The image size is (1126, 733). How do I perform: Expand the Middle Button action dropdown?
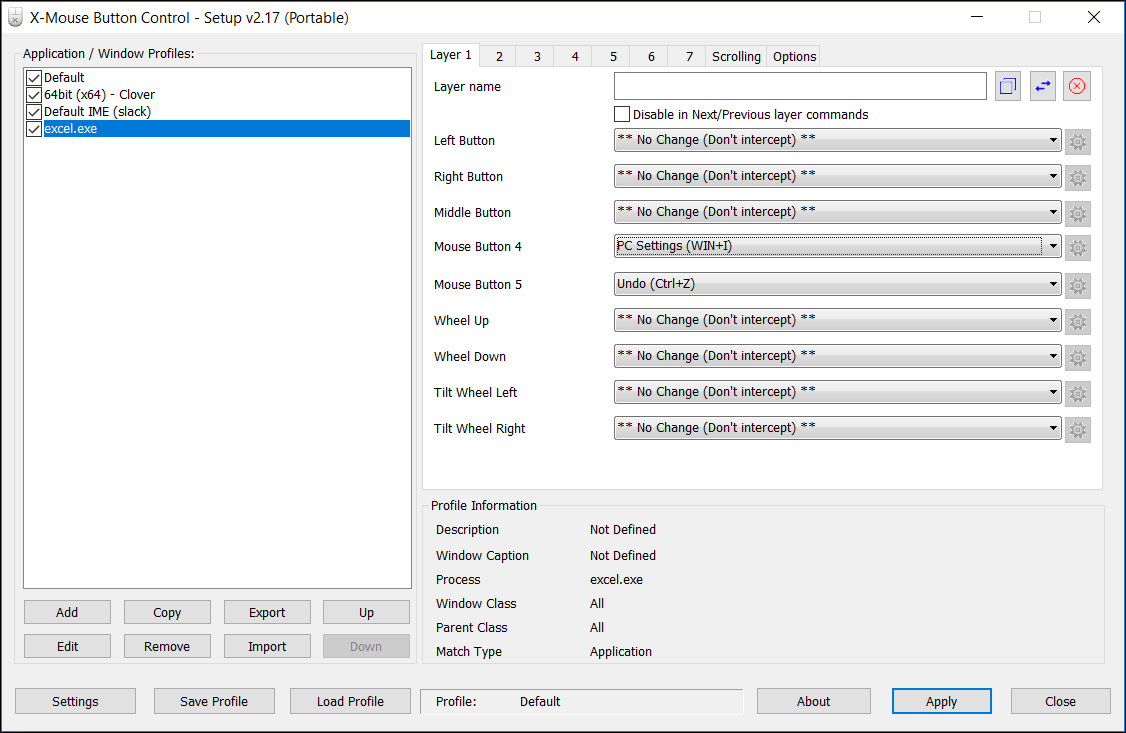pos(837,212)
